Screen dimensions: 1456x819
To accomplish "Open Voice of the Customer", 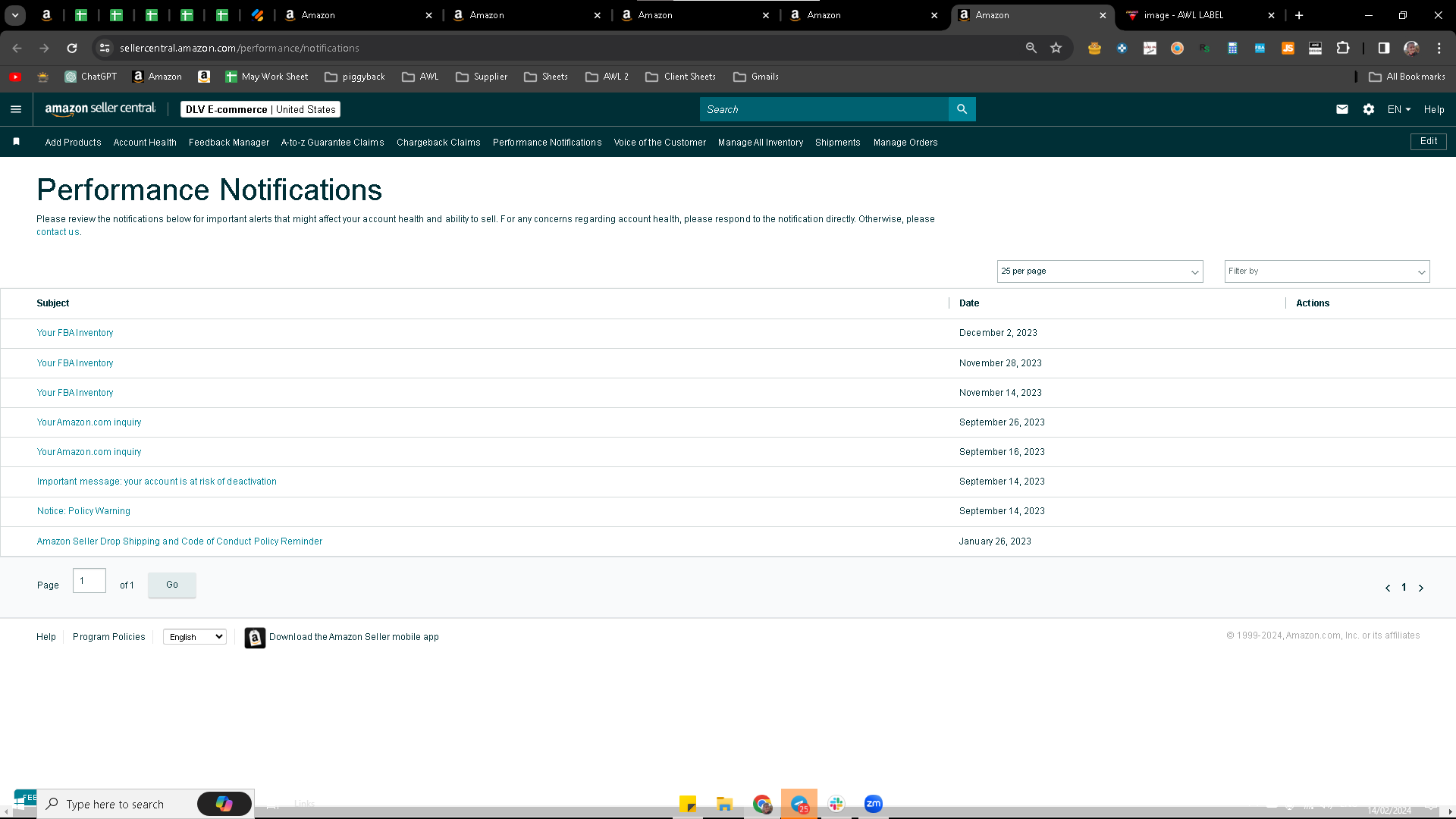I will 660,143.
